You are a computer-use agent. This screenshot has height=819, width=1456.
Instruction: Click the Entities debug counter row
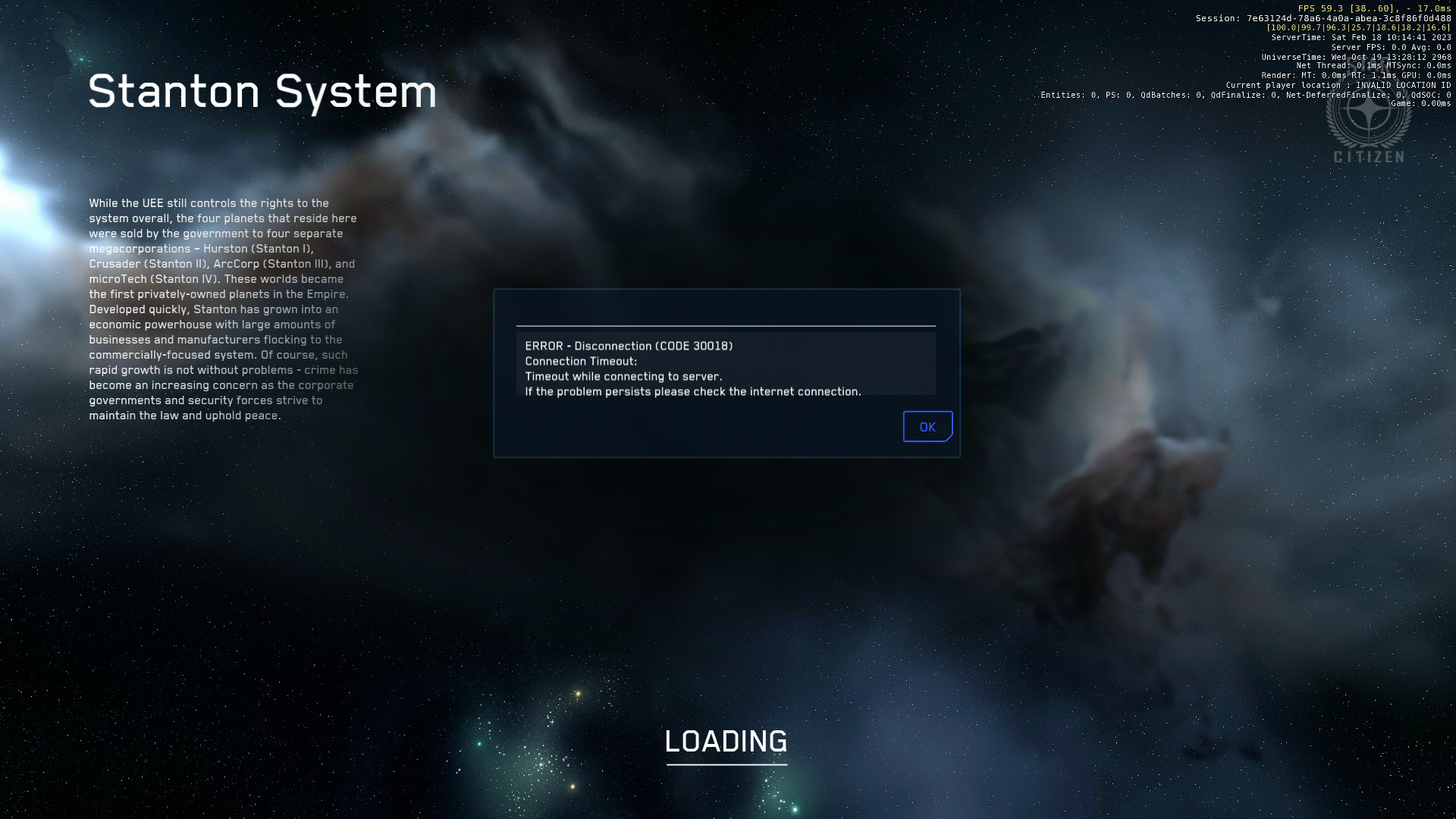(x=1244, y=95)
